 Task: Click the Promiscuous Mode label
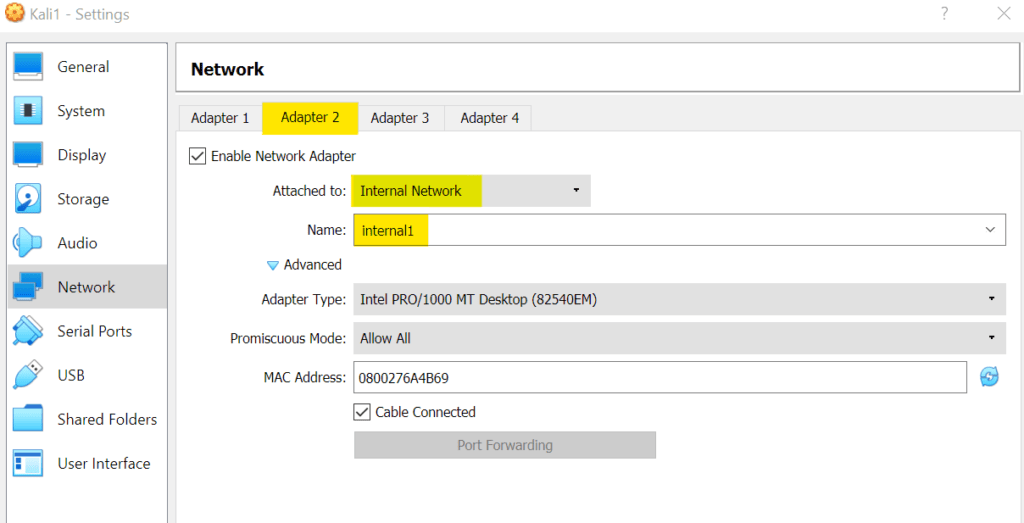(x=287, y=339)
